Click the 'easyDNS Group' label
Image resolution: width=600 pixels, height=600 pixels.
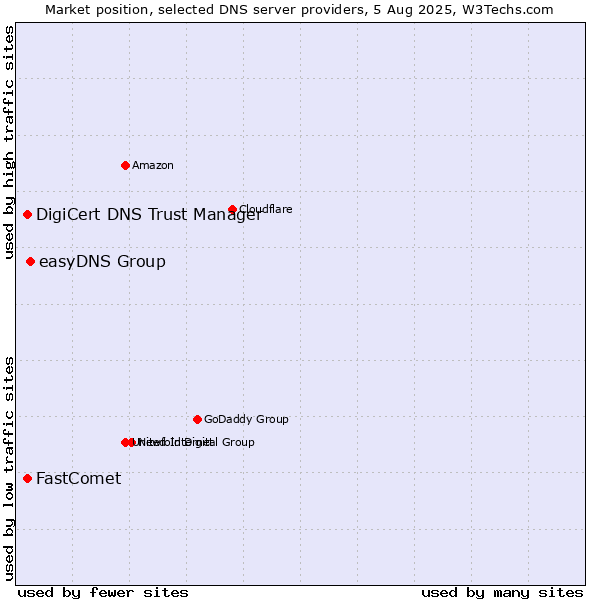[x=103, y=262]
